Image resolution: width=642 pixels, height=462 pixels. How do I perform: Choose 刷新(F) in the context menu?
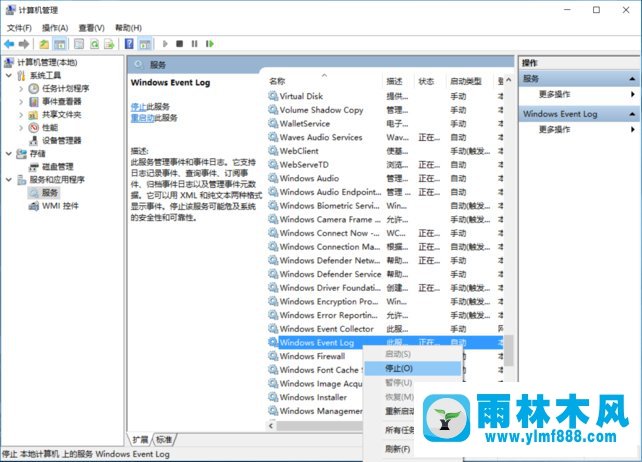(x=398, y=449)
